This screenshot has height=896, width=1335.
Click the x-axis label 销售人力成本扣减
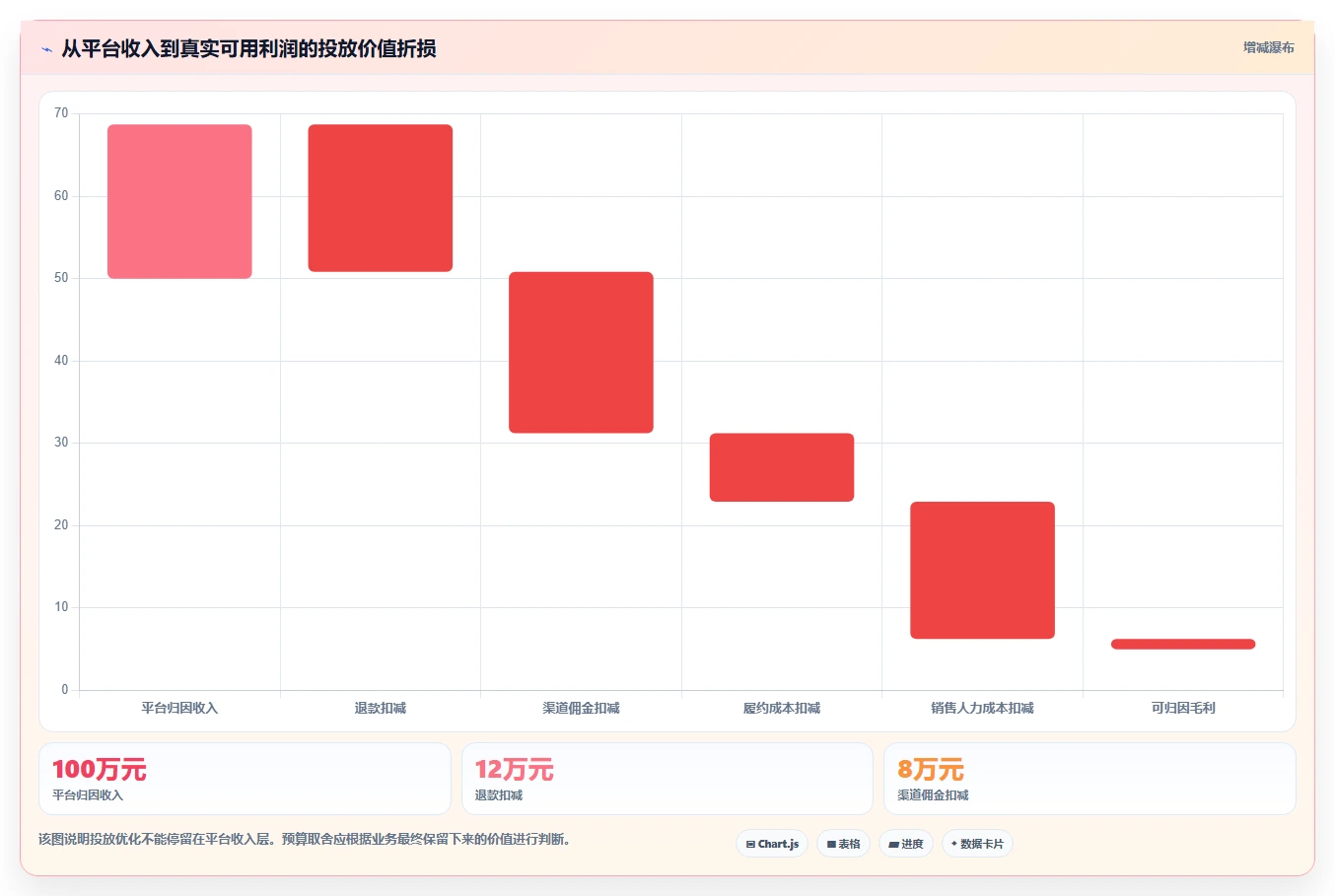pos(982,708)
